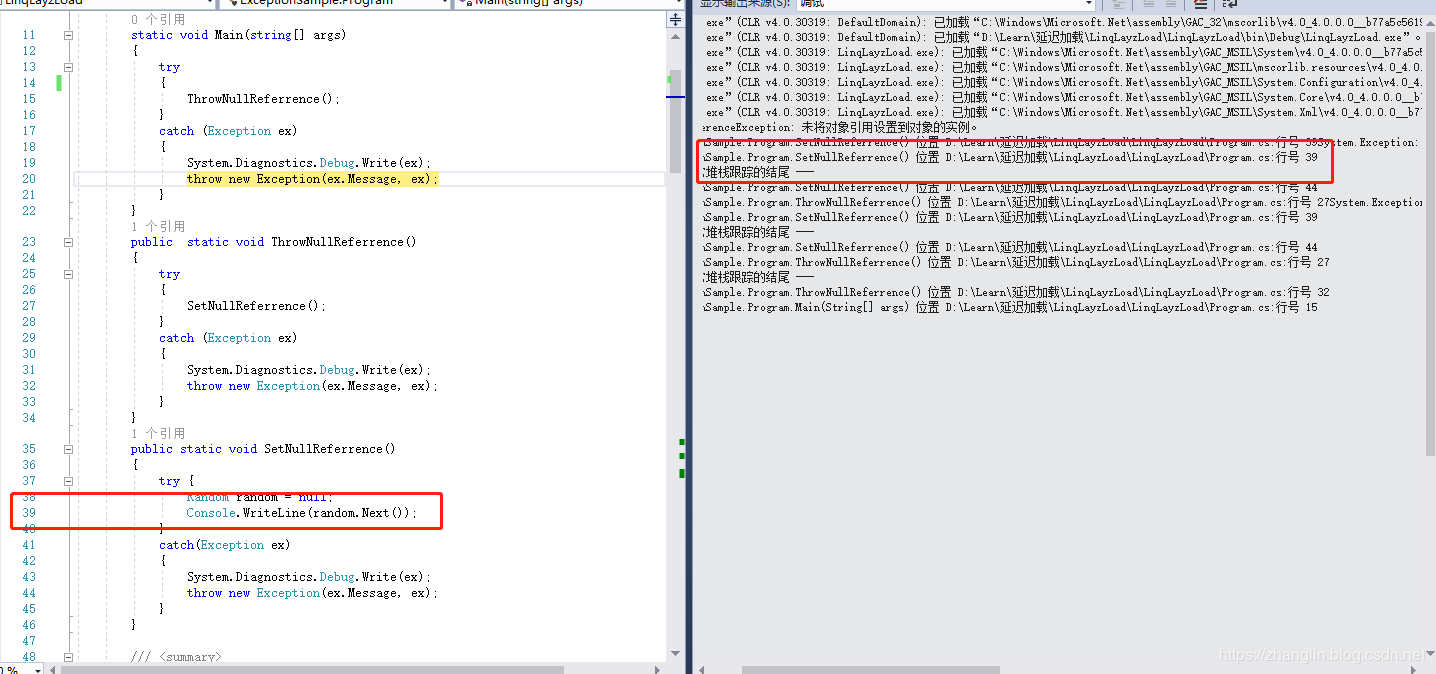This screenshot has width=1436, height=674.
Task: Collapse the try block at line 25
Action: click(x=68, y=274)
